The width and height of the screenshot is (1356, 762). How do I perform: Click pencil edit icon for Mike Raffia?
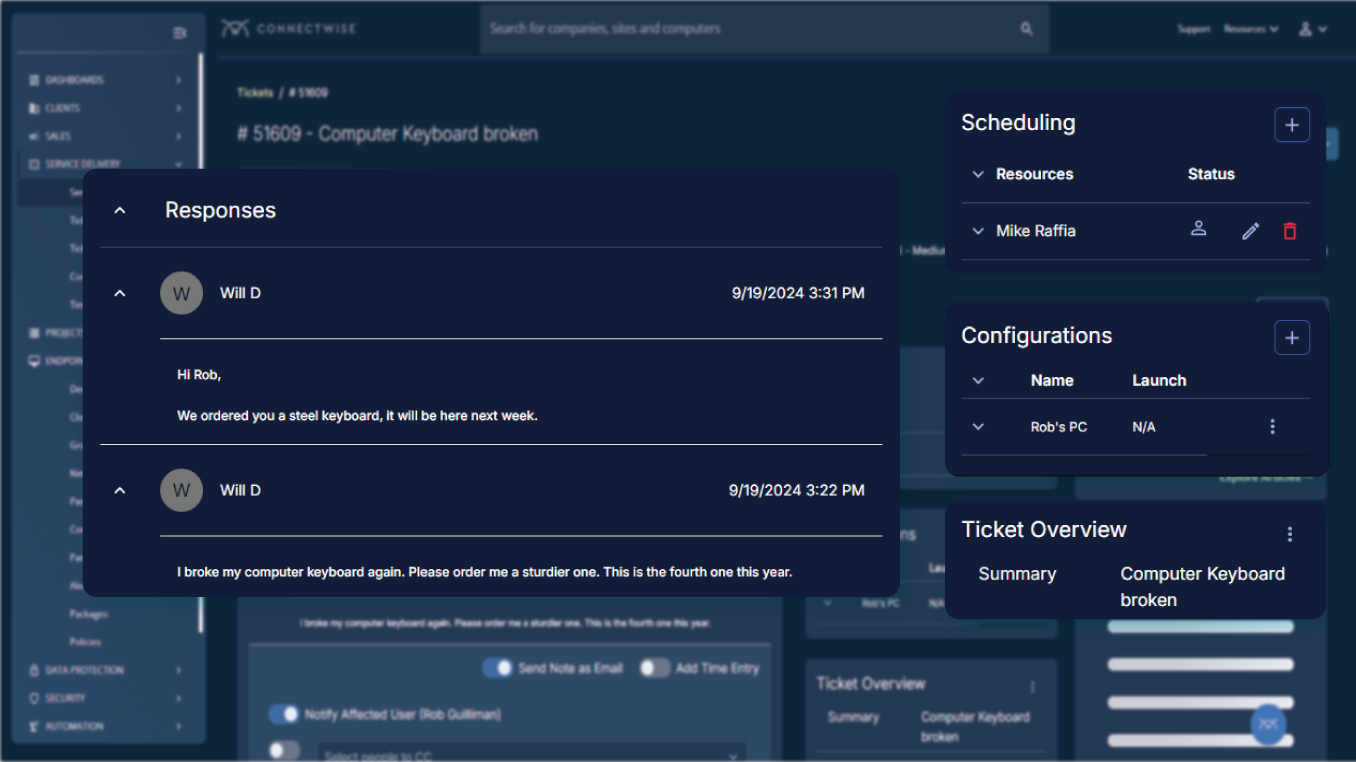pos(1250,231)
